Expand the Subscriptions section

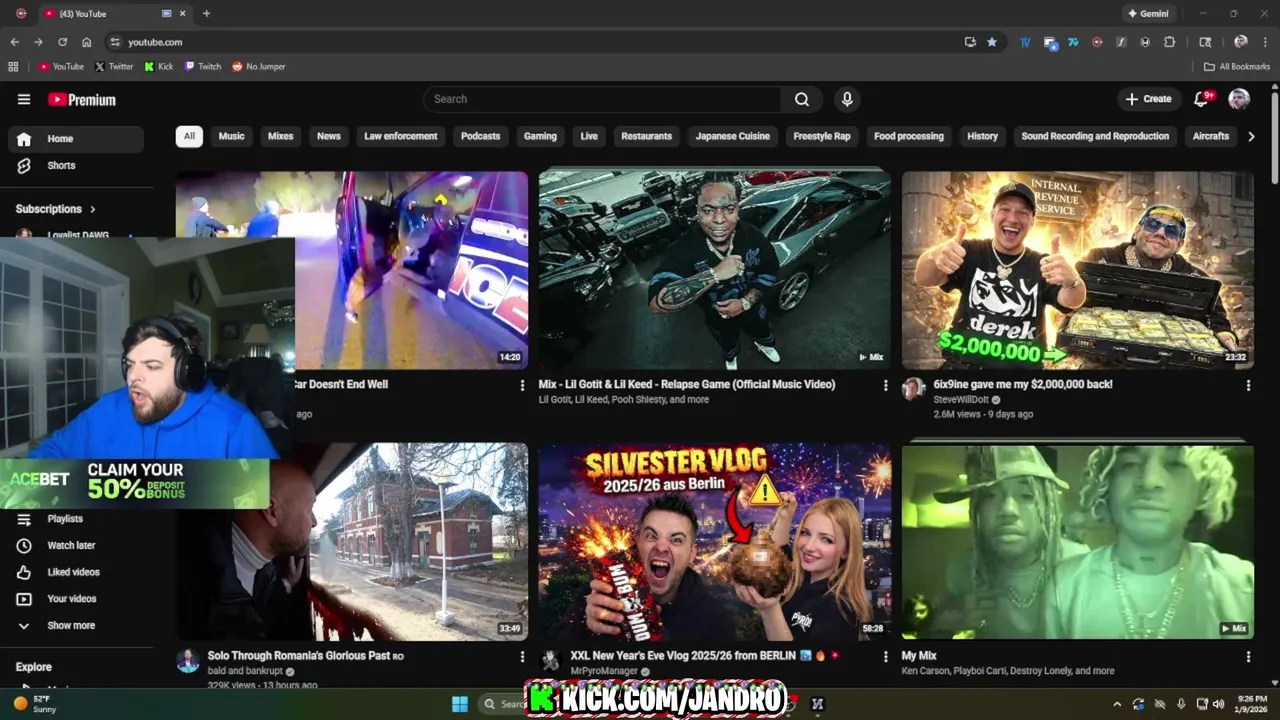point(56,209)
